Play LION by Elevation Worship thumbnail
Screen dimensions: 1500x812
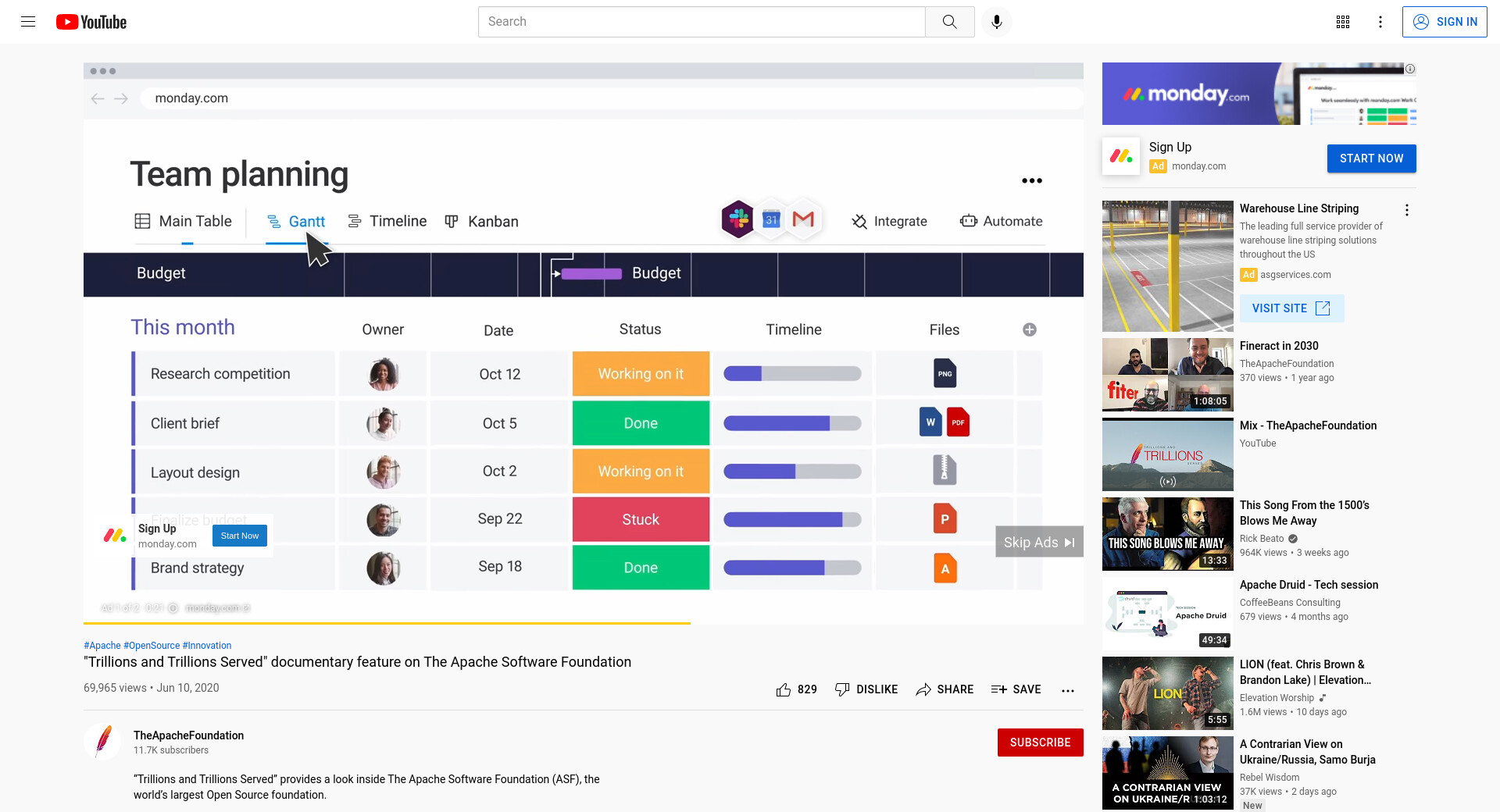pyautogui.click(x=1167, y=693)
